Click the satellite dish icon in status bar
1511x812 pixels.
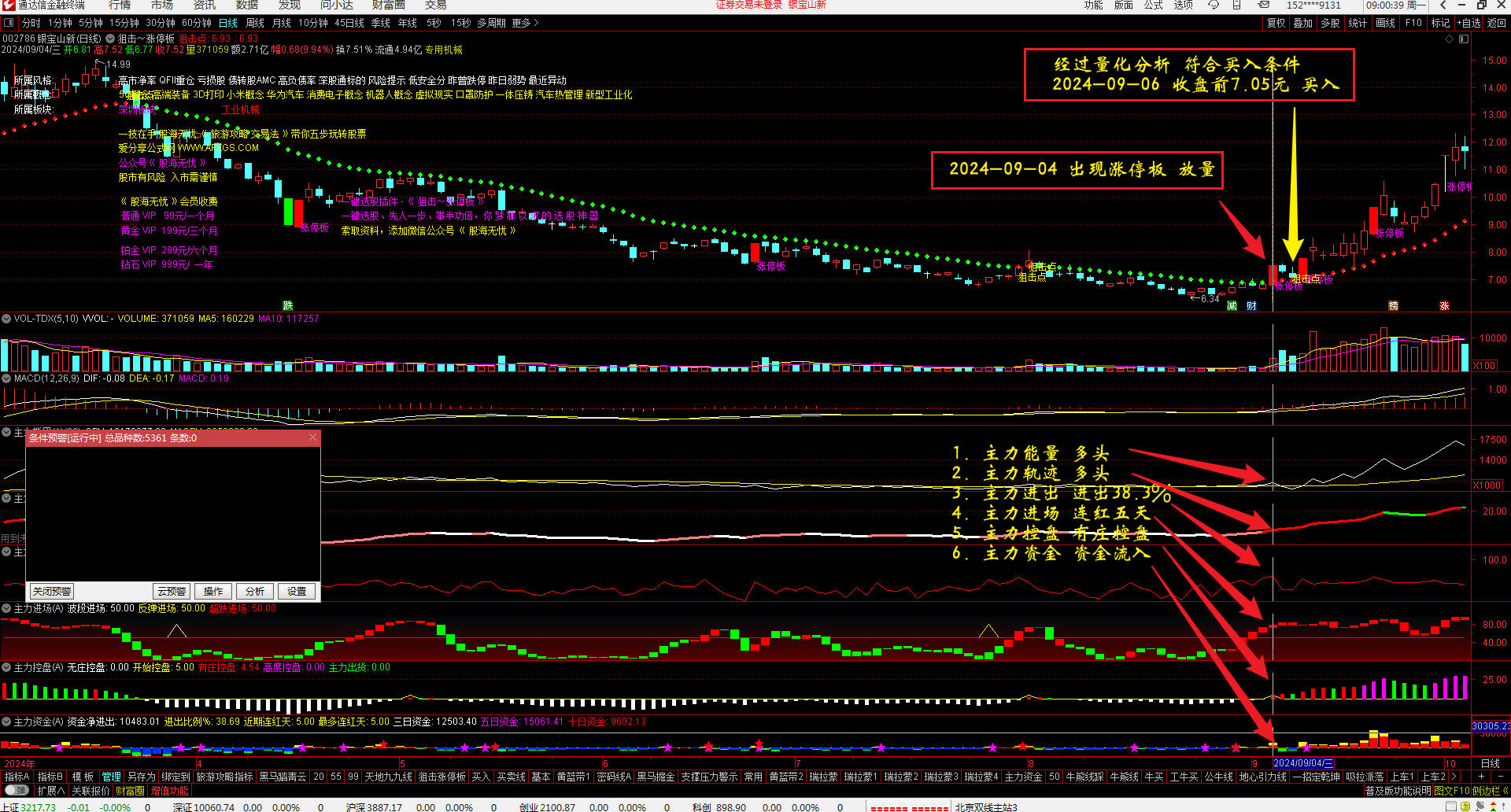(1479, 806)
